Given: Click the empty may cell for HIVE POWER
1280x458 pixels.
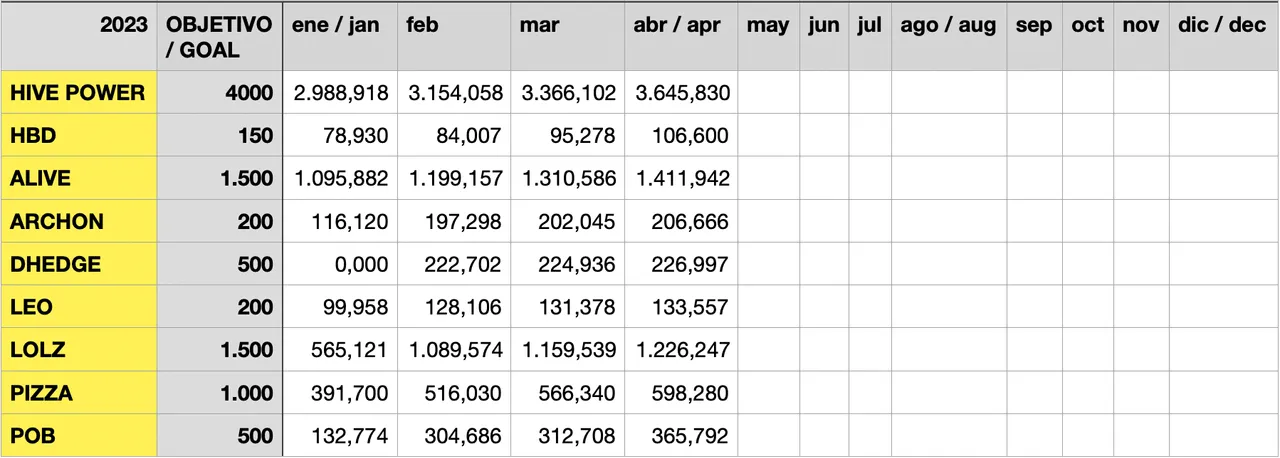Looking at the screenshot, I should (768, 93).
